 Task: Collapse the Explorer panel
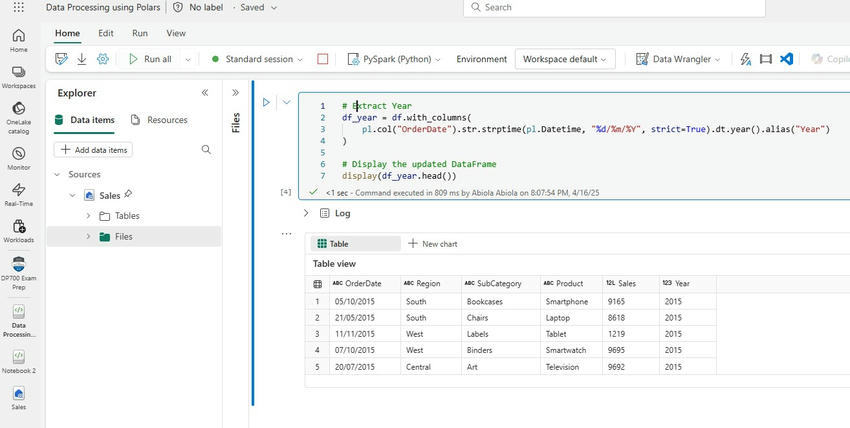pyautogui.click(x=205, y=93)
